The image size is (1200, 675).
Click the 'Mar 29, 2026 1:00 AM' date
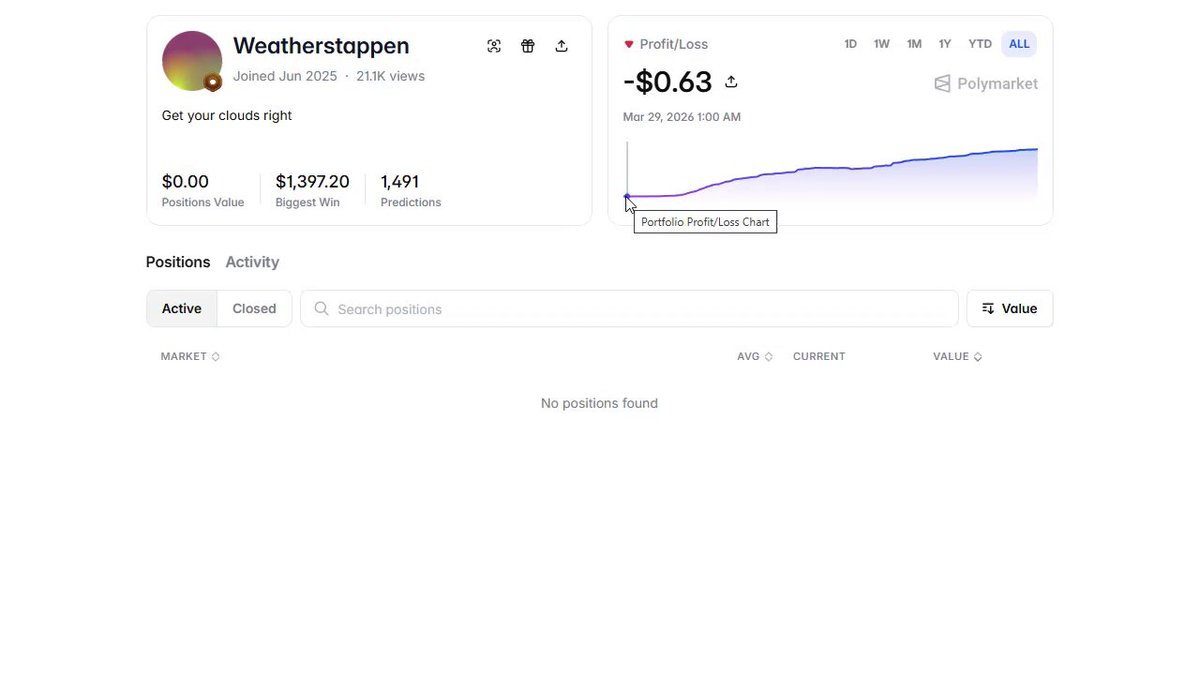tap(682, 117)
